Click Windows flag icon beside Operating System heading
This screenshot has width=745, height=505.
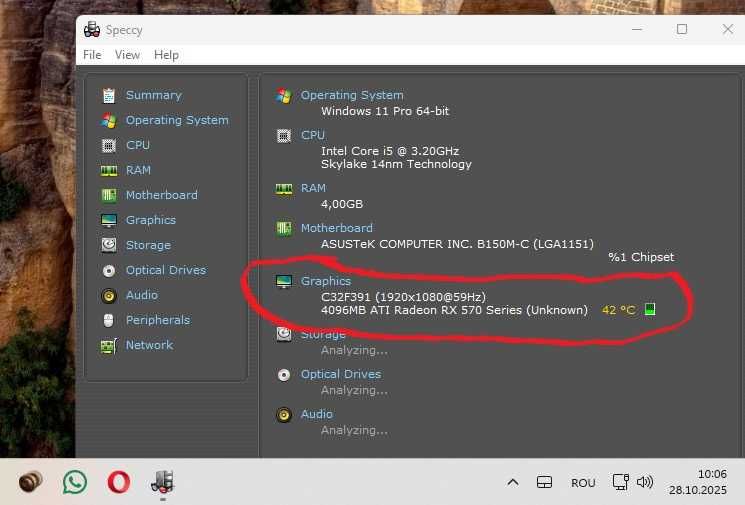[284, 95]
